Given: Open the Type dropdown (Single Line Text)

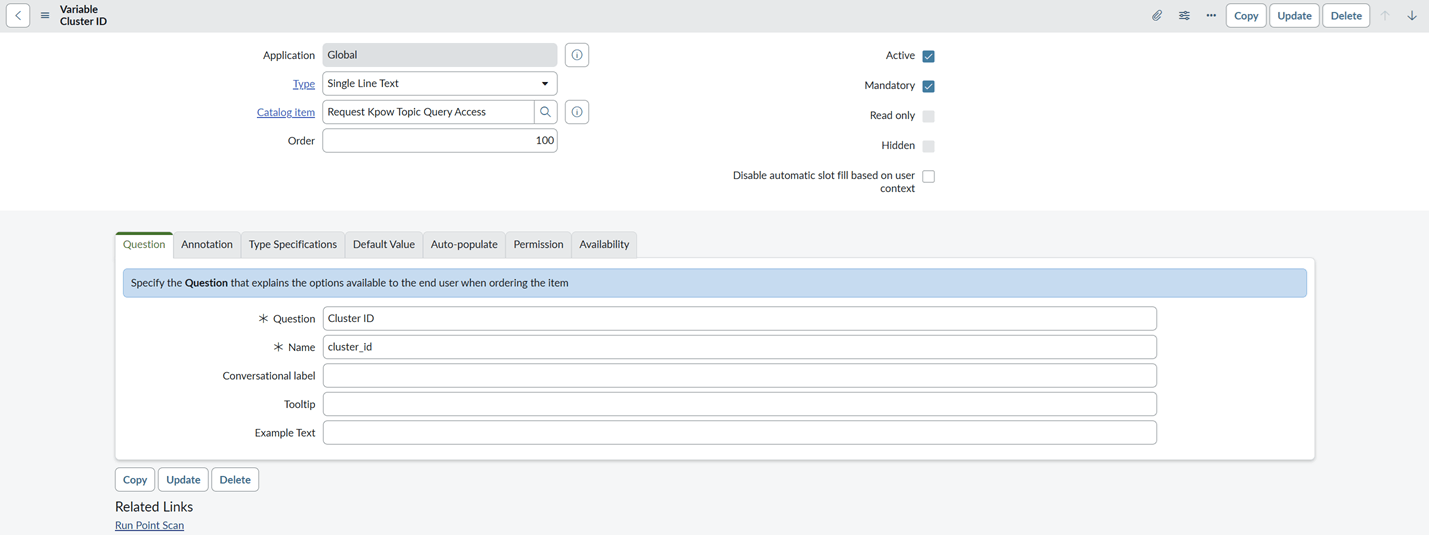Looking at the screenshot, I should coord(440,84).
